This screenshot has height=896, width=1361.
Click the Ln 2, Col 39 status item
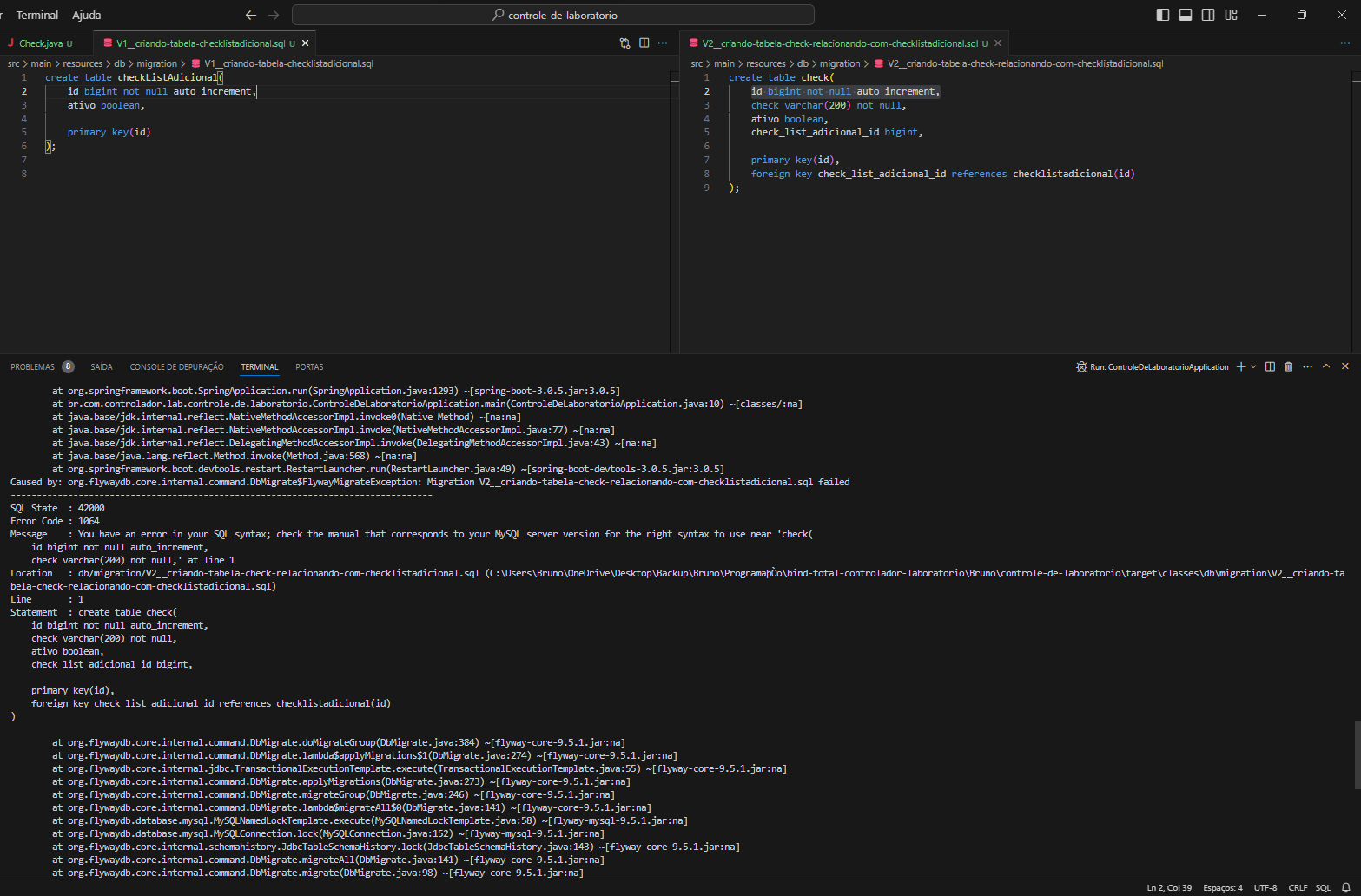tap(1169, 887)
